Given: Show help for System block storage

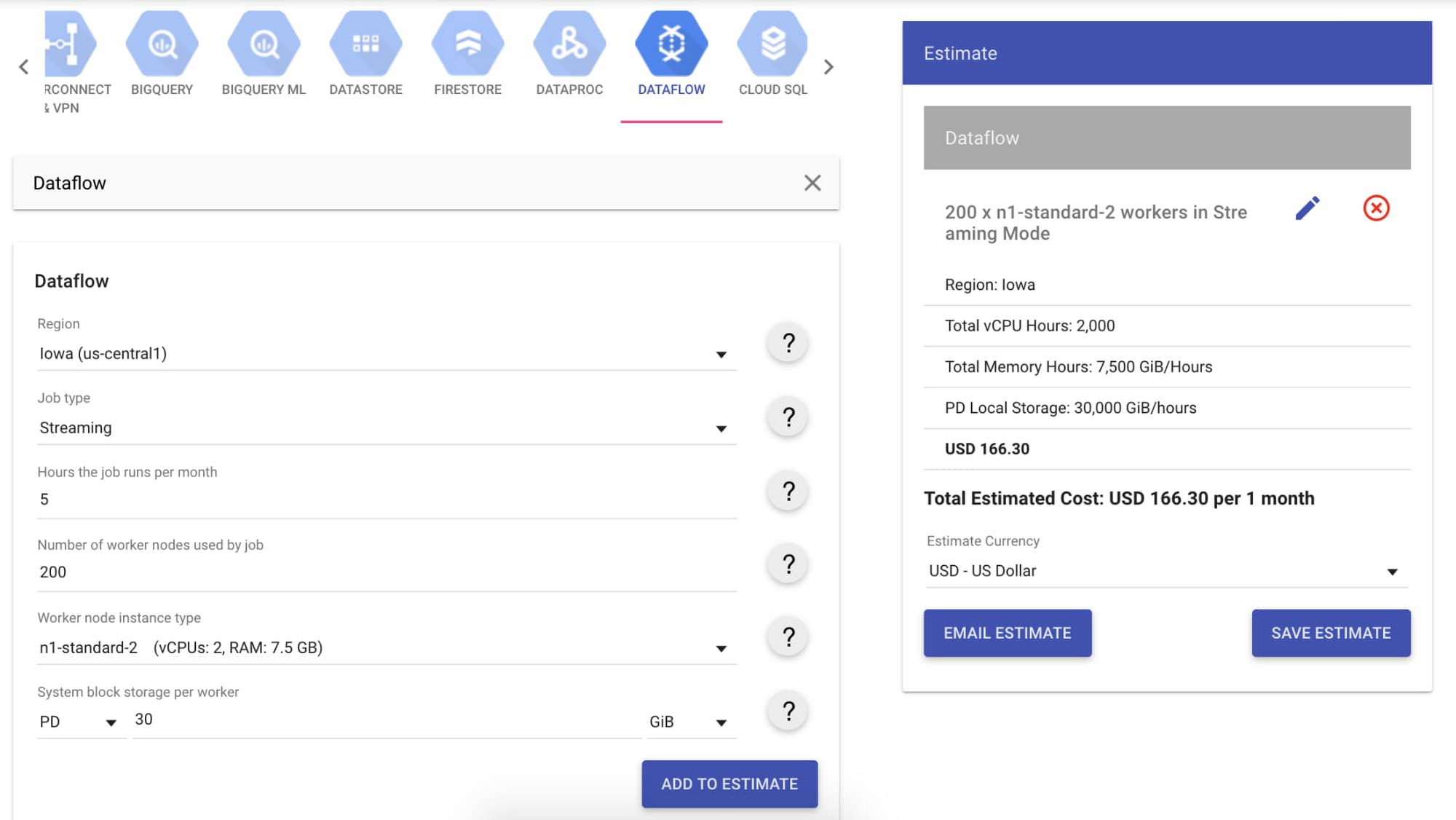Looking at the screenshot, I should [x=788, y=711].
